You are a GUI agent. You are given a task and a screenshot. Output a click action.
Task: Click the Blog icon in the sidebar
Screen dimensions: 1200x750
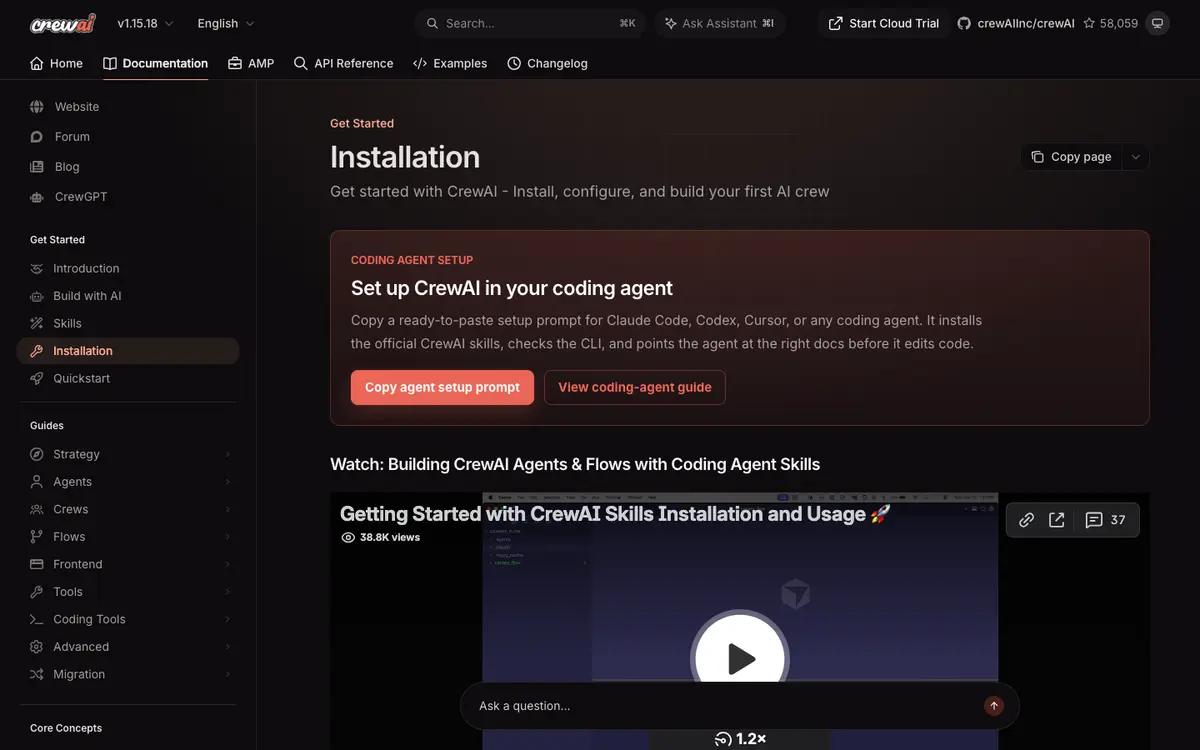click(x=37, y=167)
